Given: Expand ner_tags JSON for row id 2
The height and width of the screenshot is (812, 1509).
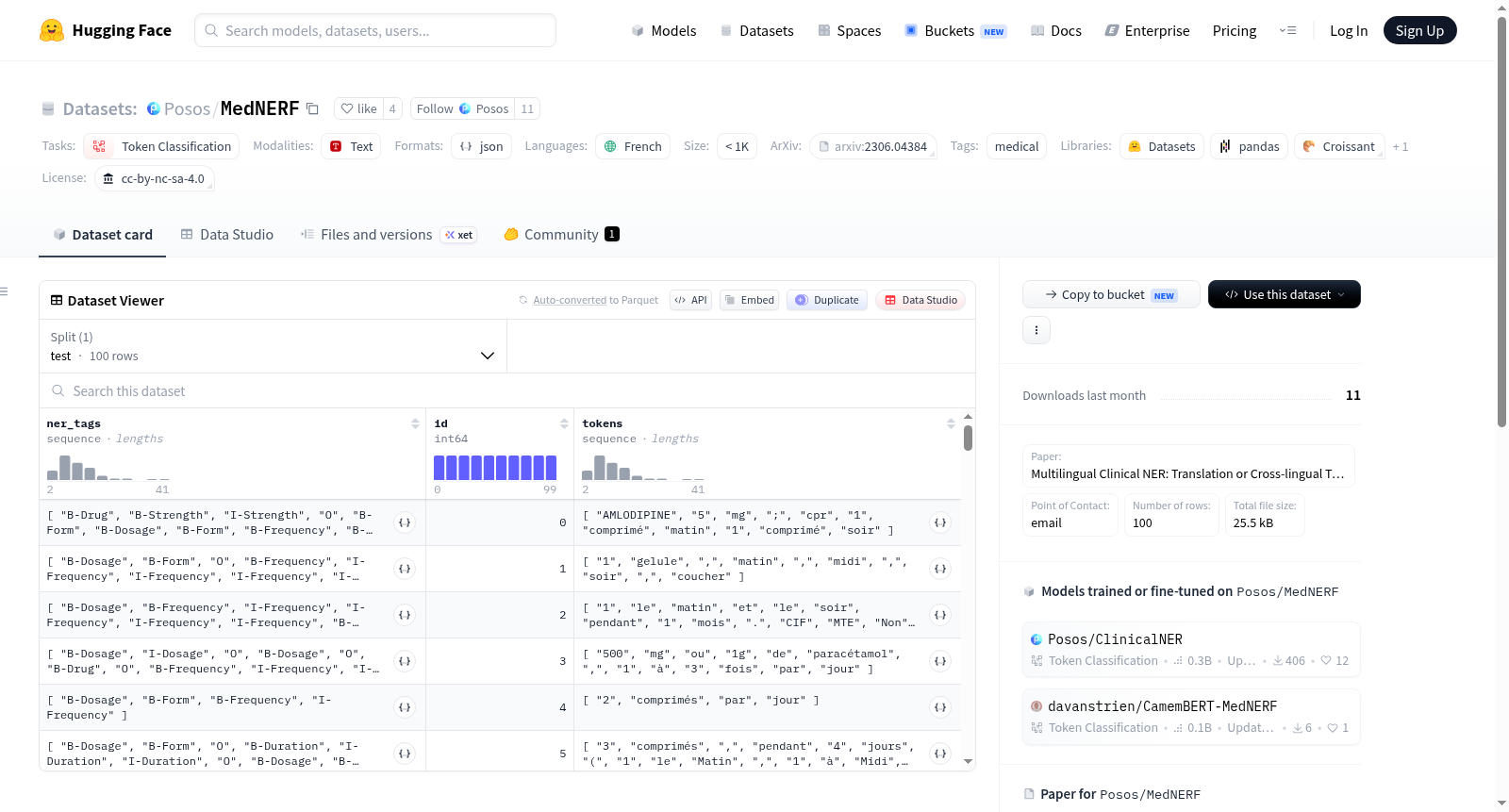Looking at the screenshot, I should pos(405,615).
